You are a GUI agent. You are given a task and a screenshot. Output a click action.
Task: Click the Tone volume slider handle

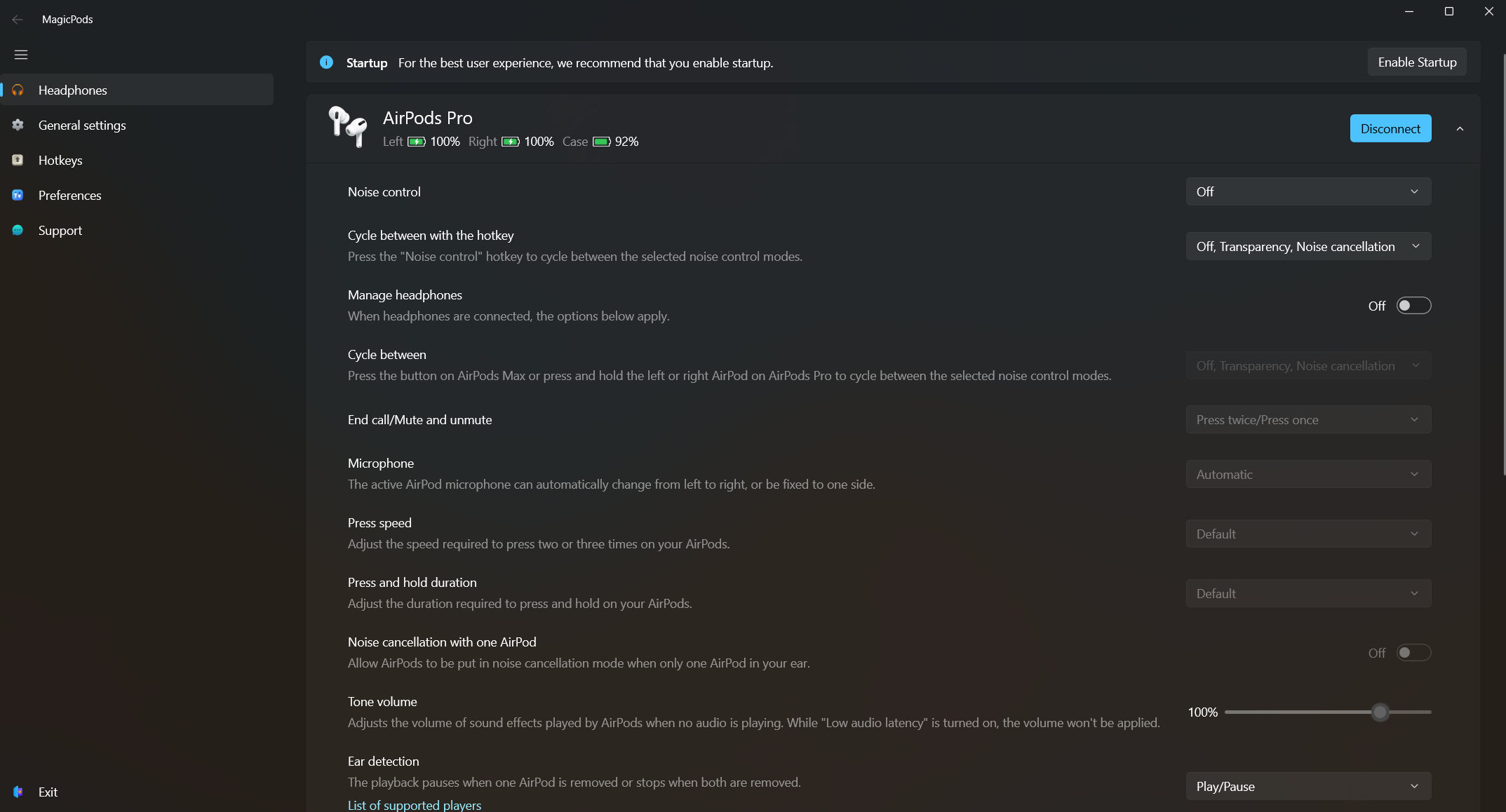point(1380,712)
